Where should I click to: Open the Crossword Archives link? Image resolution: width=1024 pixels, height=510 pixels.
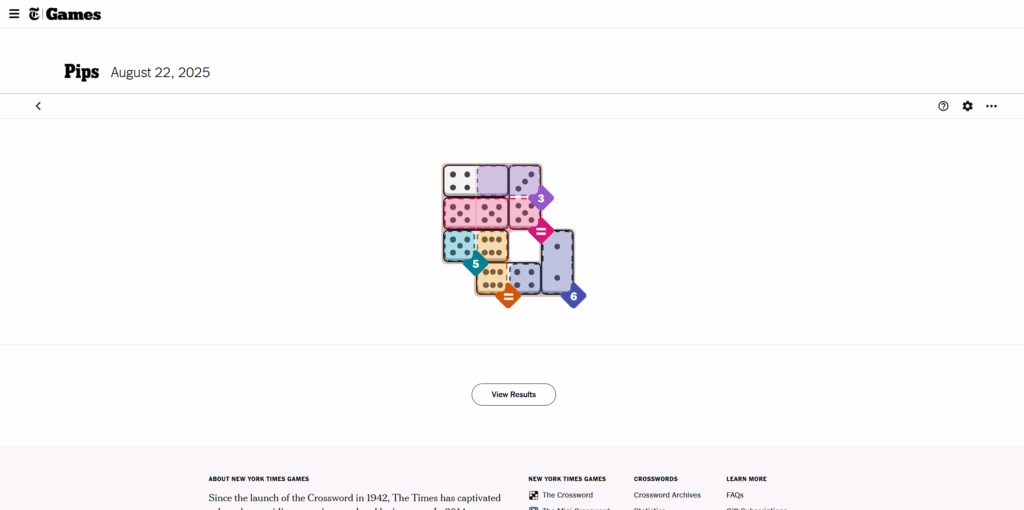pos(667,495)
